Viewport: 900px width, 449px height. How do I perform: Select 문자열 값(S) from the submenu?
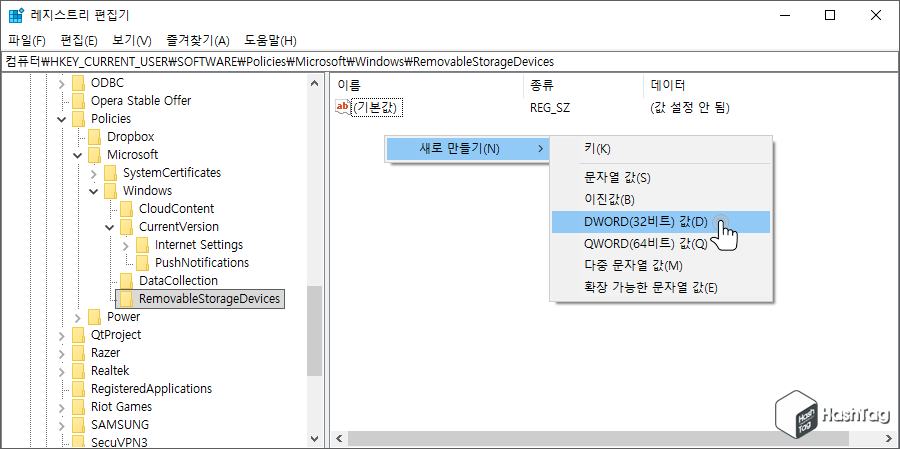[661, 178]
